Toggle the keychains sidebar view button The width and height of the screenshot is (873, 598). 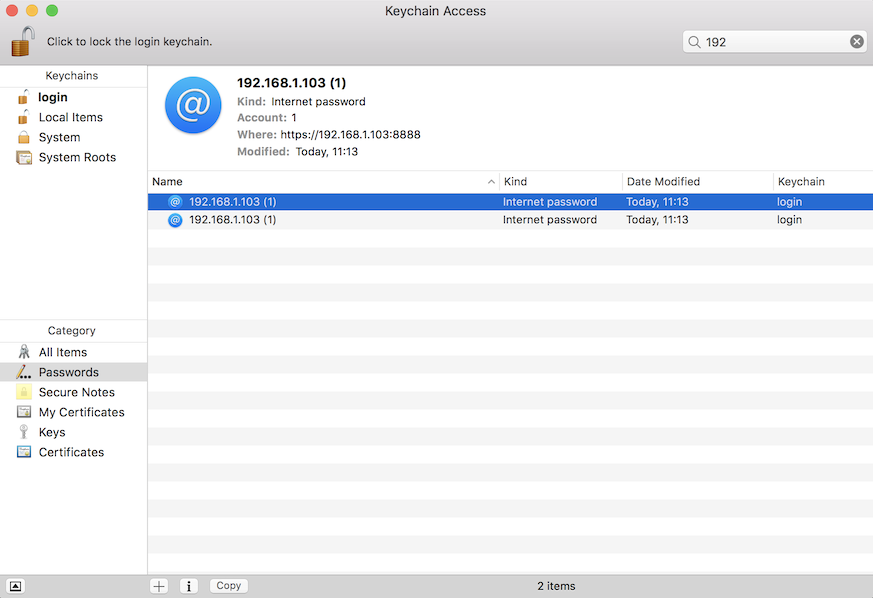(x=16, y=586)
